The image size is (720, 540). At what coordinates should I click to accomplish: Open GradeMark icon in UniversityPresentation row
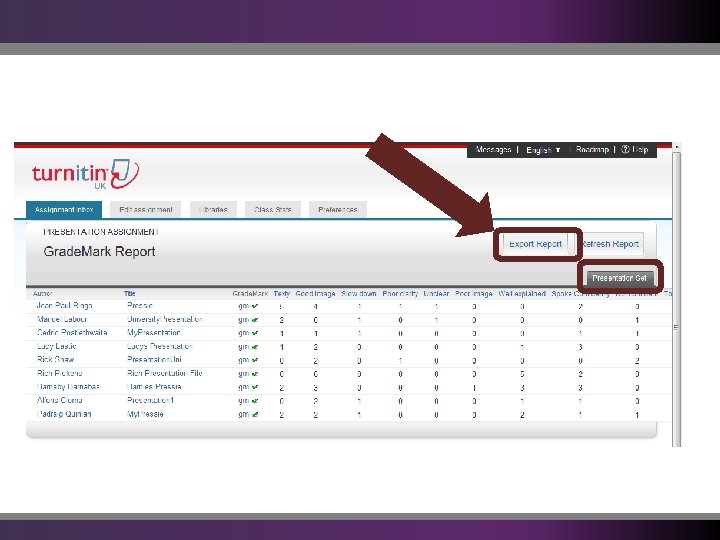coord(248,320)
